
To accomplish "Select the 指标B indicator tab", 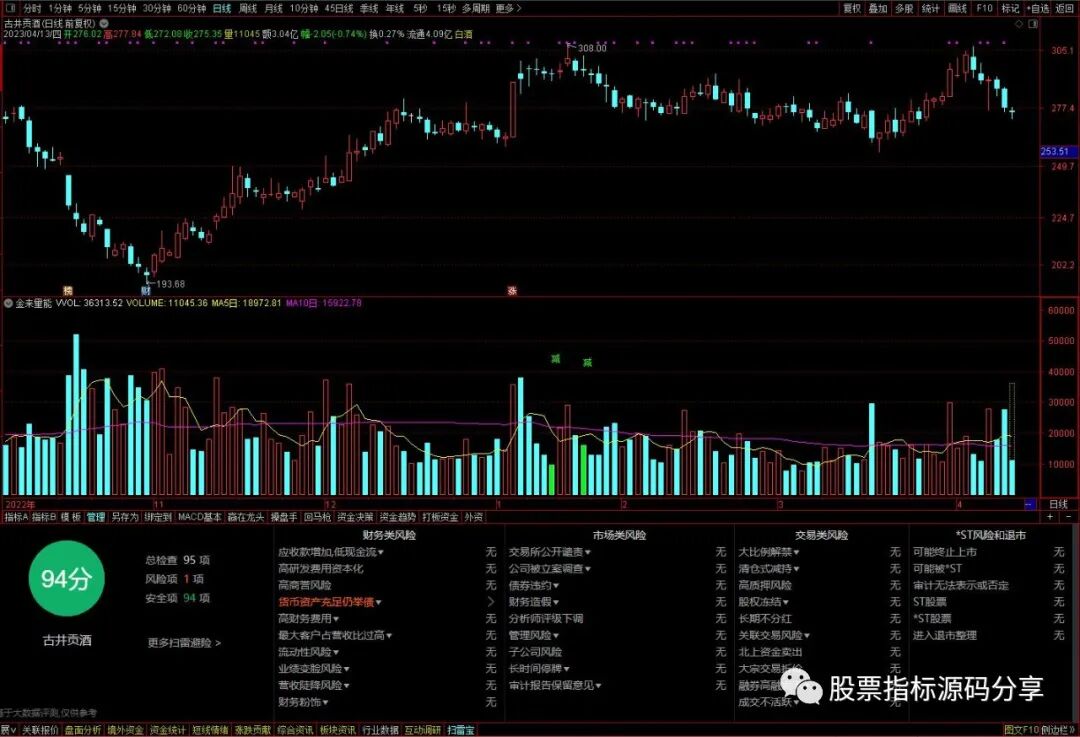I will pyautogui.click(x=44, y=517).
